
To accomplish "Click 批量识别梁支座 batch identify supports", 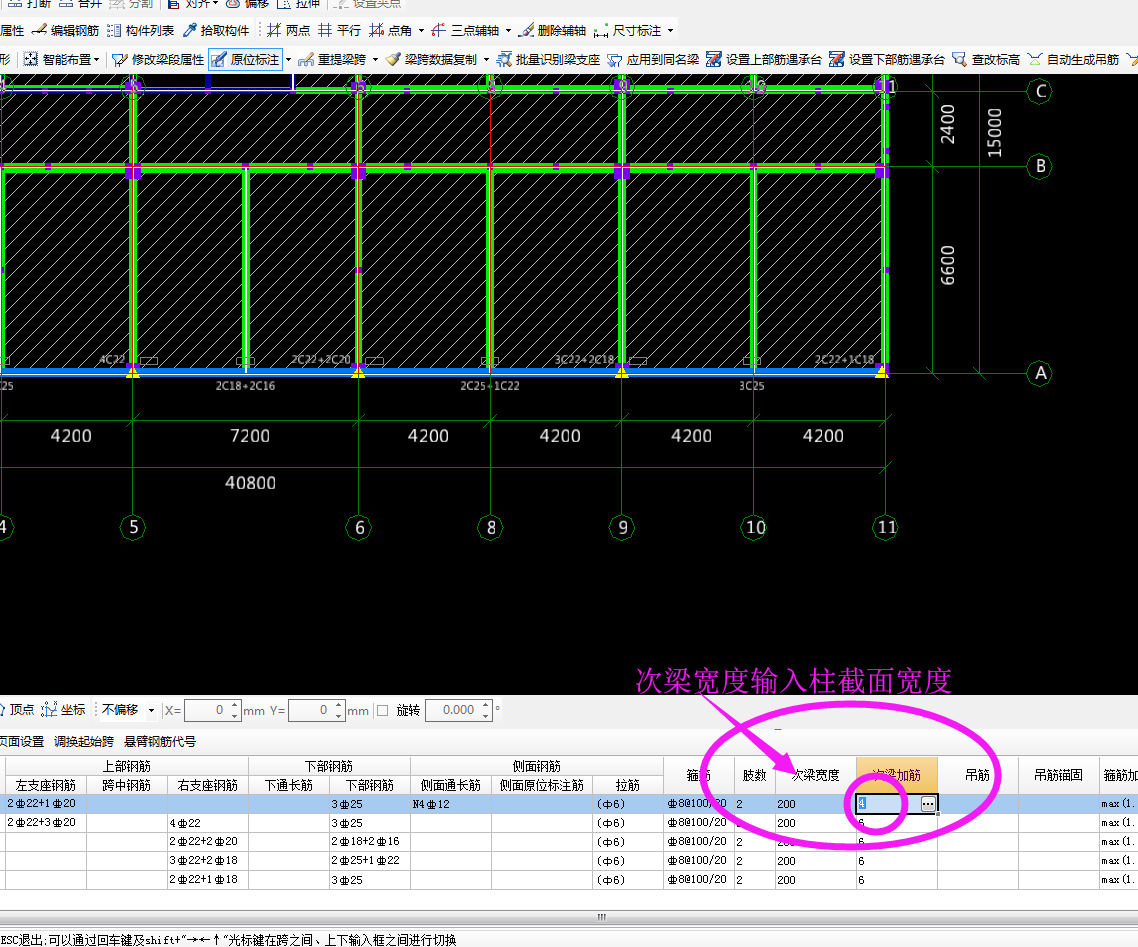I will 548,60.
